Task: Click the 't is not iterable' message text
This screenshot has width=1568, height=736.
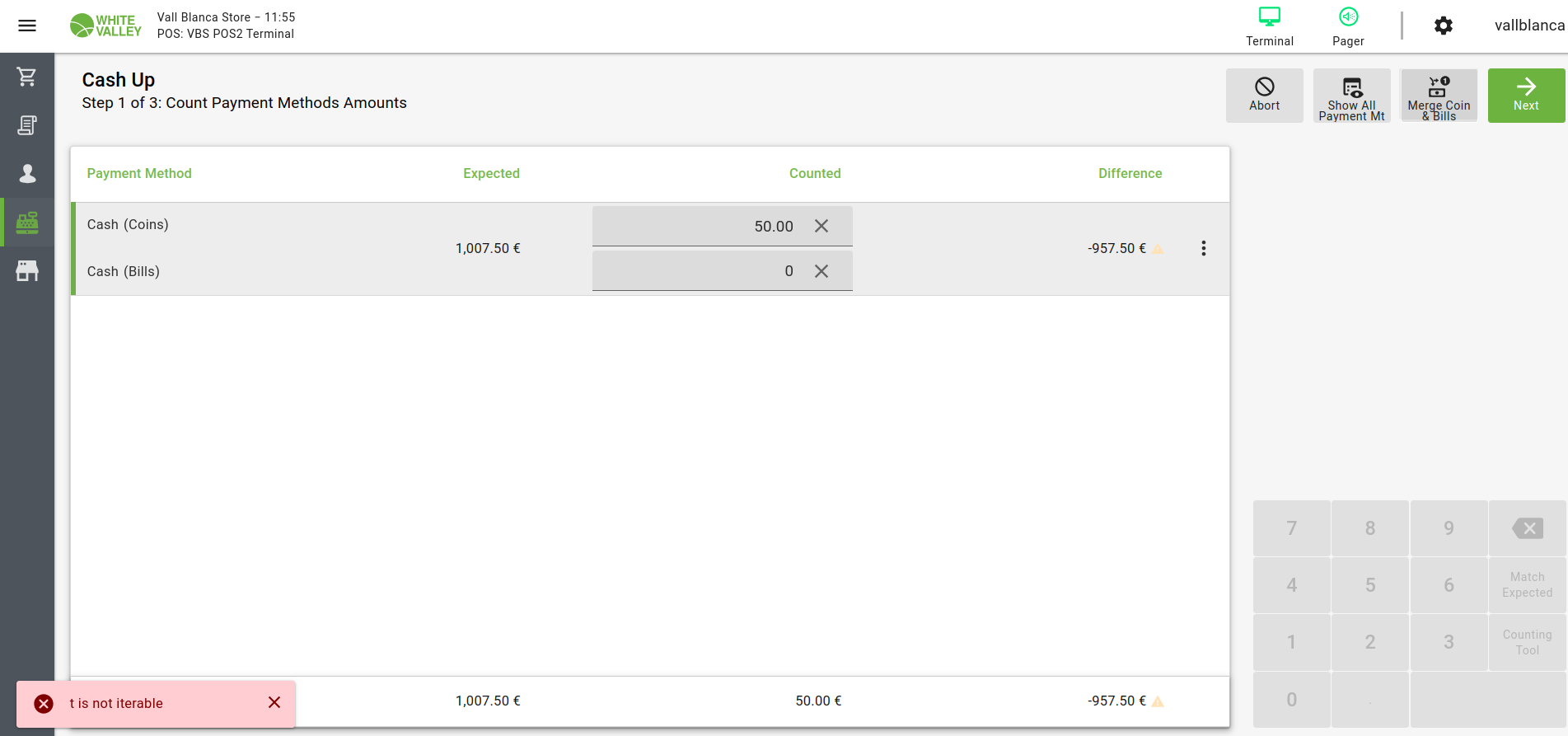Action: pos(116,703)
